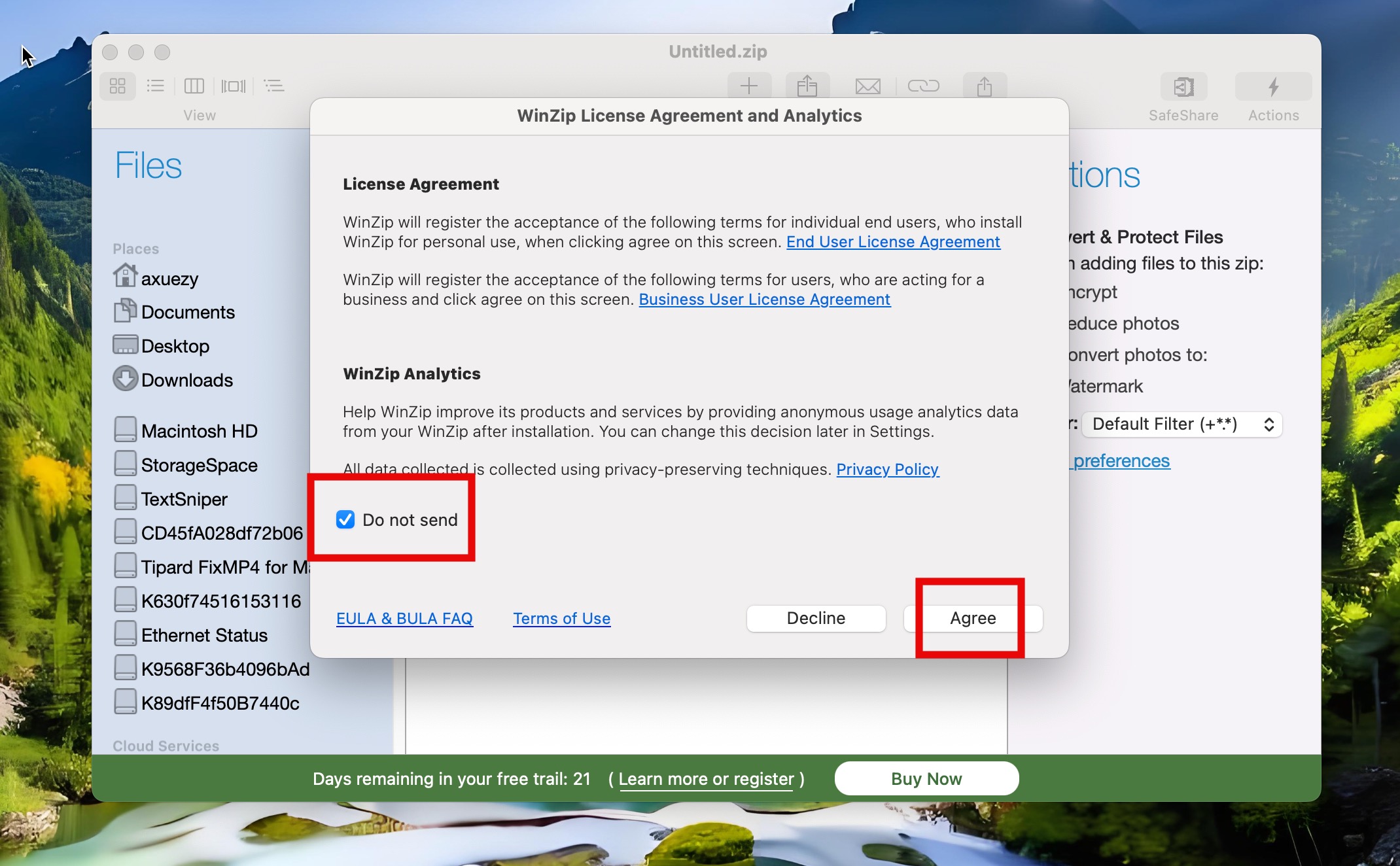Open SafeShare from the toolbar
The image size is (1400, 866).
pos(1183,87)
